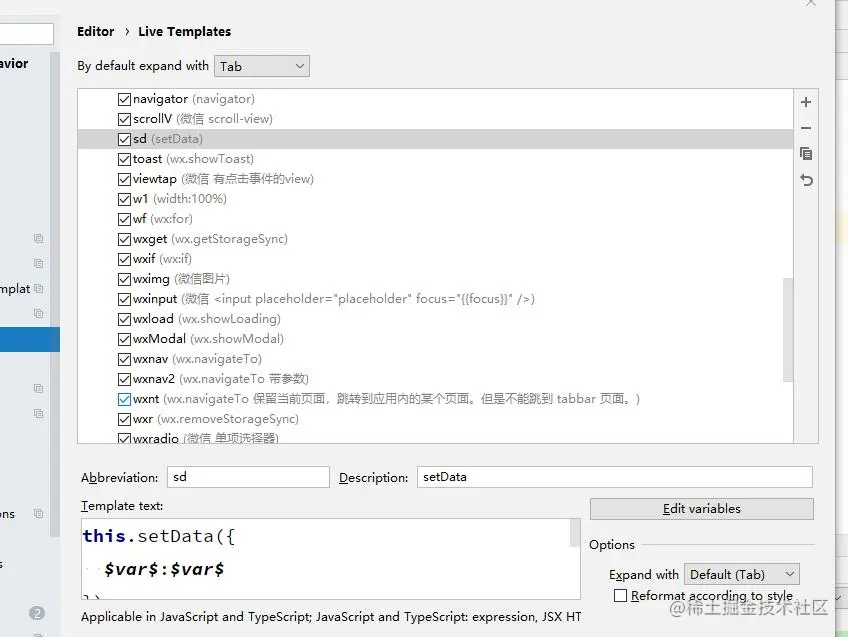
Task: Open the Expand with Default (Tab) dropdown
Action: [x=741, y=574]
